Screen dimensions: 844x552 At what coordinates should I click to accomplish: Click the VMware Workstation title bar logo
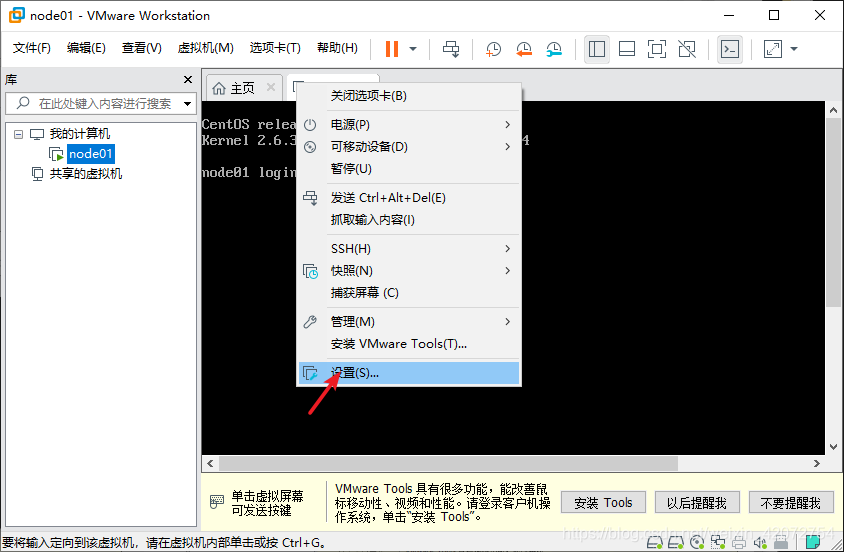[x=17, y=15]
